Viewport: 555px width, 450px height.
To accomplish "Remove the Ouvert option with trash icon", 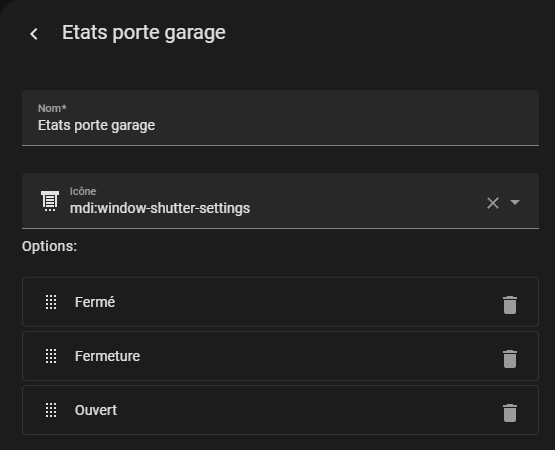I will 510,413.
